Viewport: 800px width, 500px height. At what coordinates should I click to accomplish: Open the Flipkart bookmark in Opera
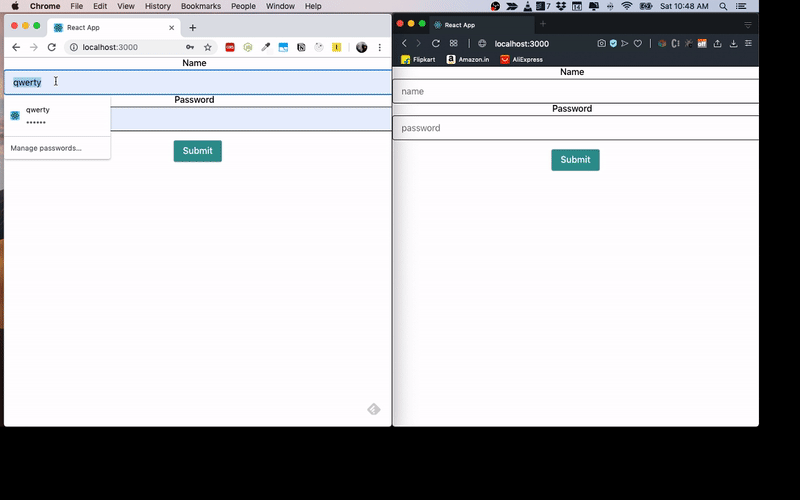pyautogui.click(x=418, y=60)
